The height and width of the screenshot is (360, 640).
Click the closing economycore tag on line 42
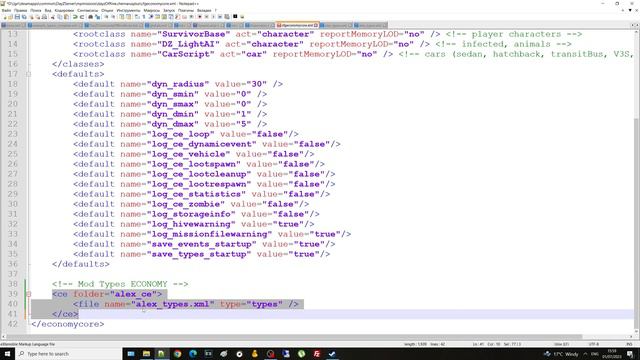point(68,324)
